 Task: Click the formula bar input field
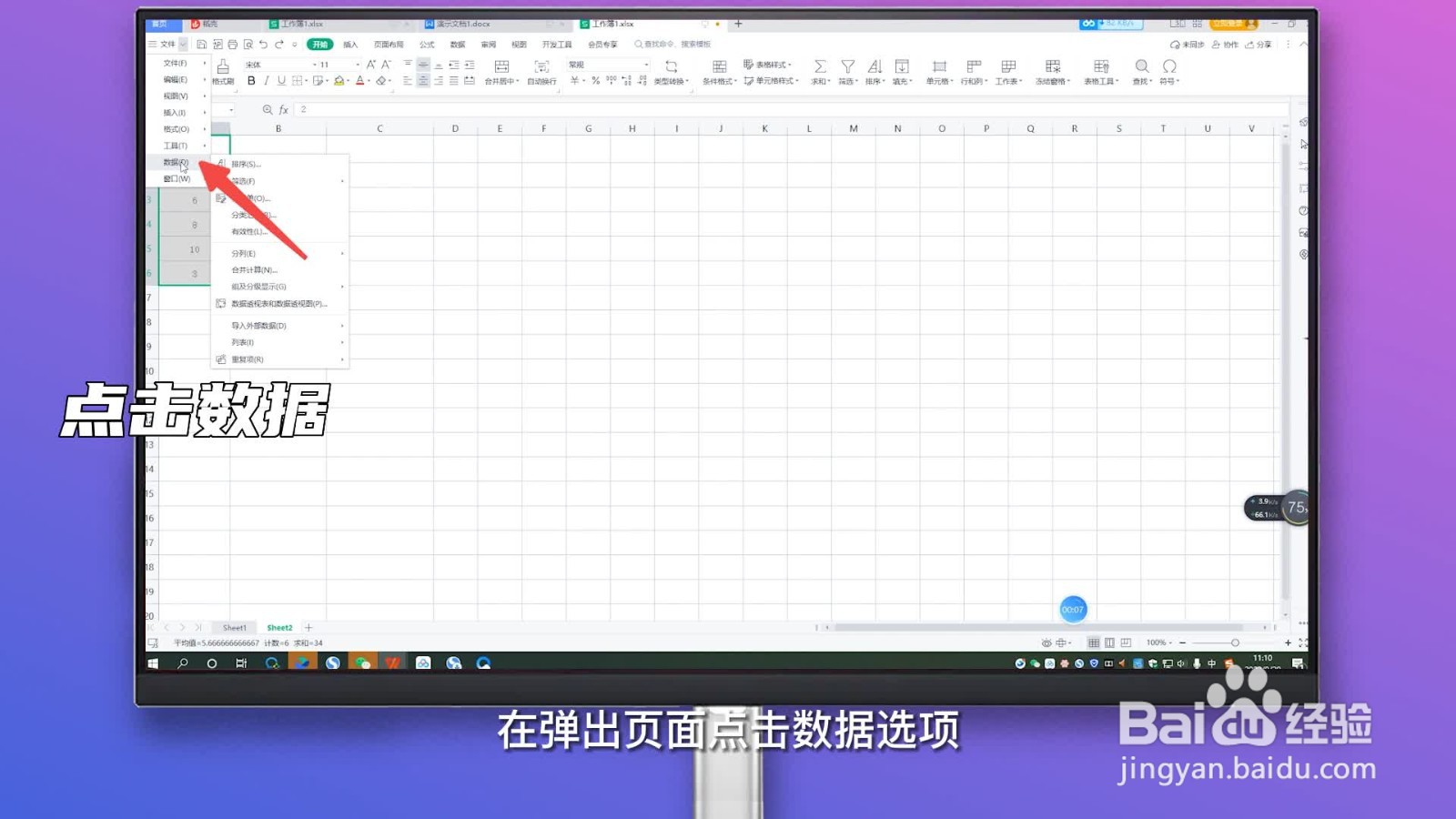click(792, 109)
